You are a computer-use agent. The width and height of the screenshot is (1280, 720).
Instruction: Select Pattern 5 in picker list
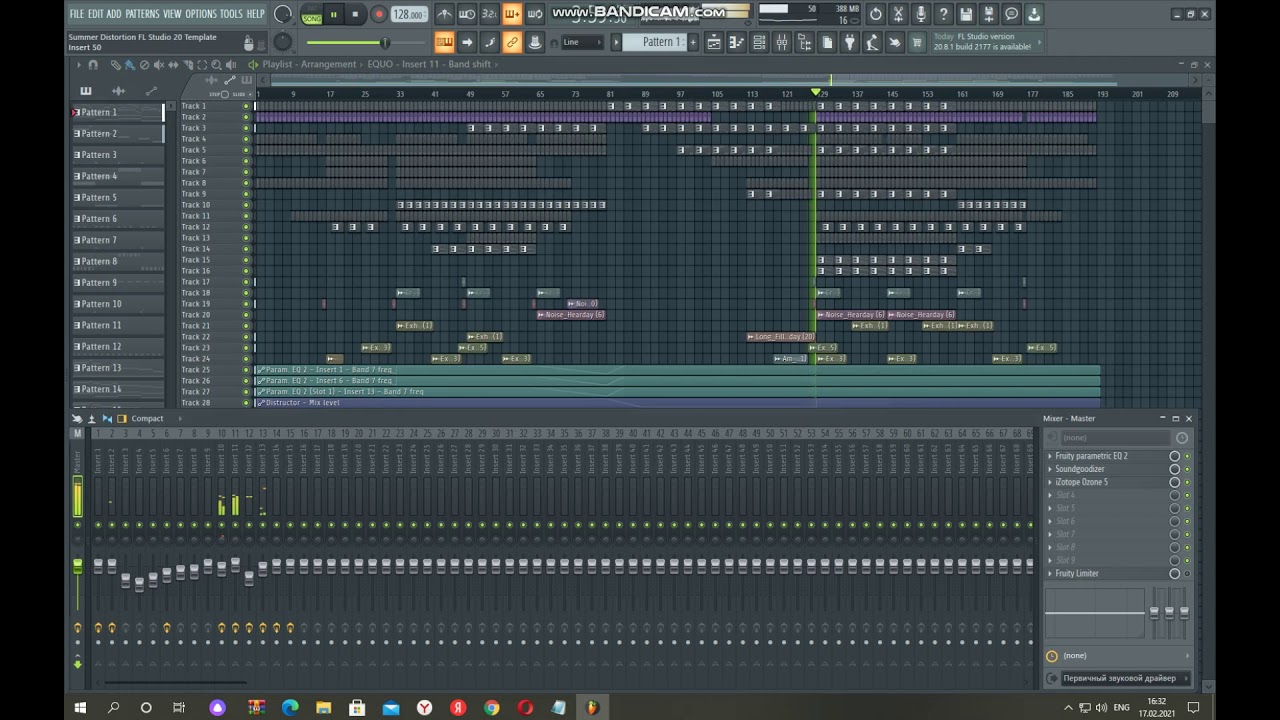[x=117, y=198]
